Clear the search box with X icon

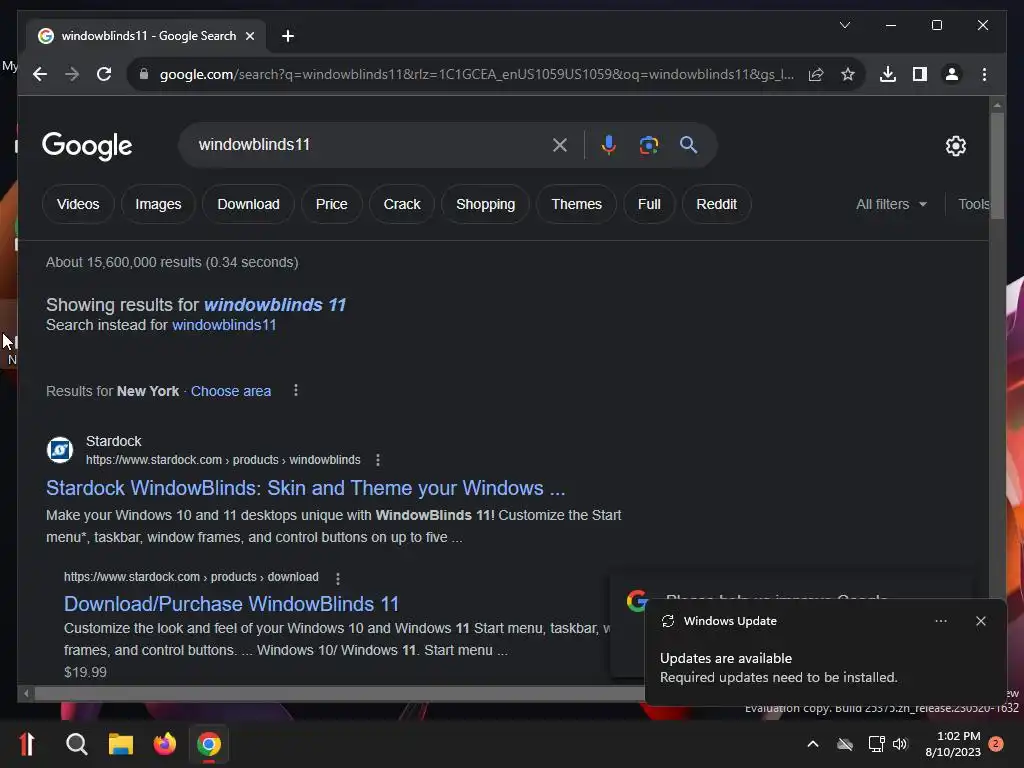[x=560, y=145]
